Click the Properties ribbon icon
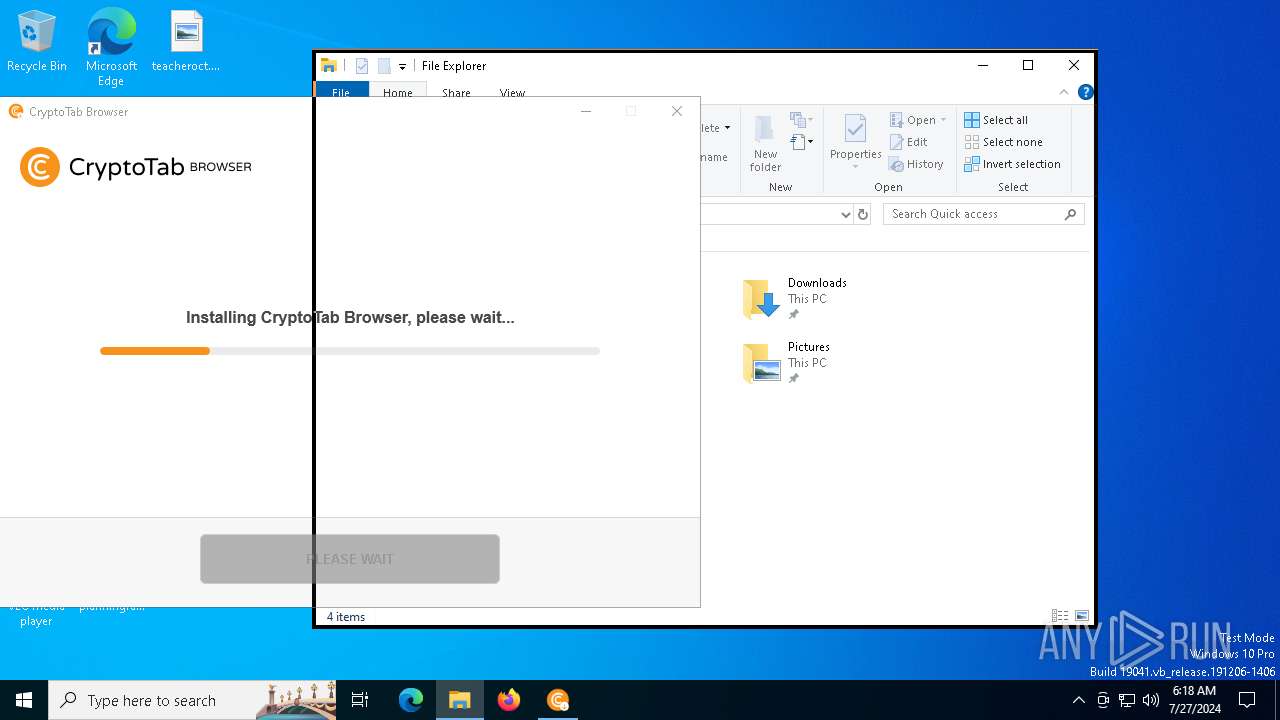 tap(855, 128)
